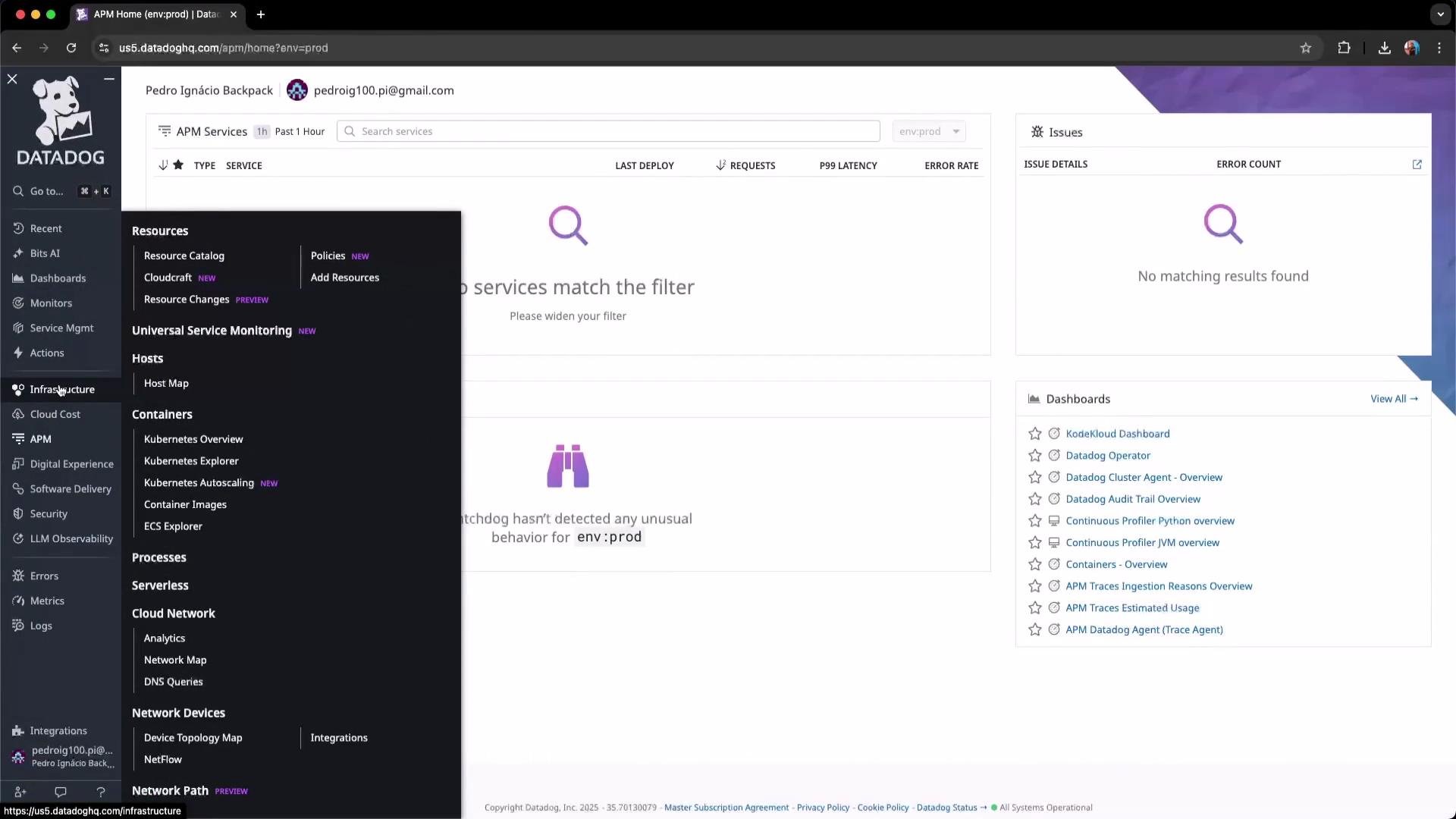Close the sidebar with the X icon
This screenshot has height=819, width=1456.
(12, 79)
